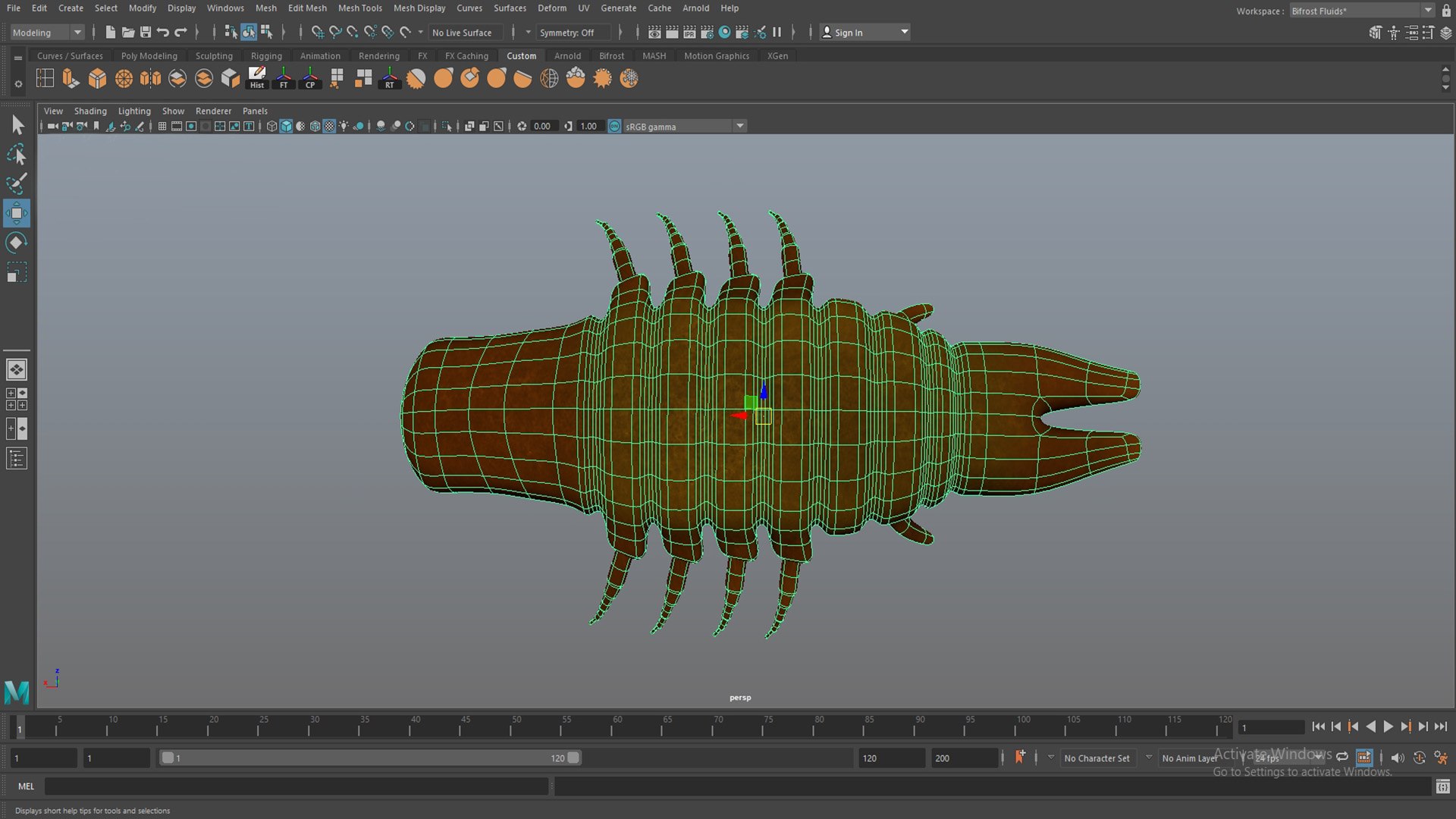The height and width of the screenshot is (819, 1456).
Task: Click the FT shelf icon
Action: (284, 78)
